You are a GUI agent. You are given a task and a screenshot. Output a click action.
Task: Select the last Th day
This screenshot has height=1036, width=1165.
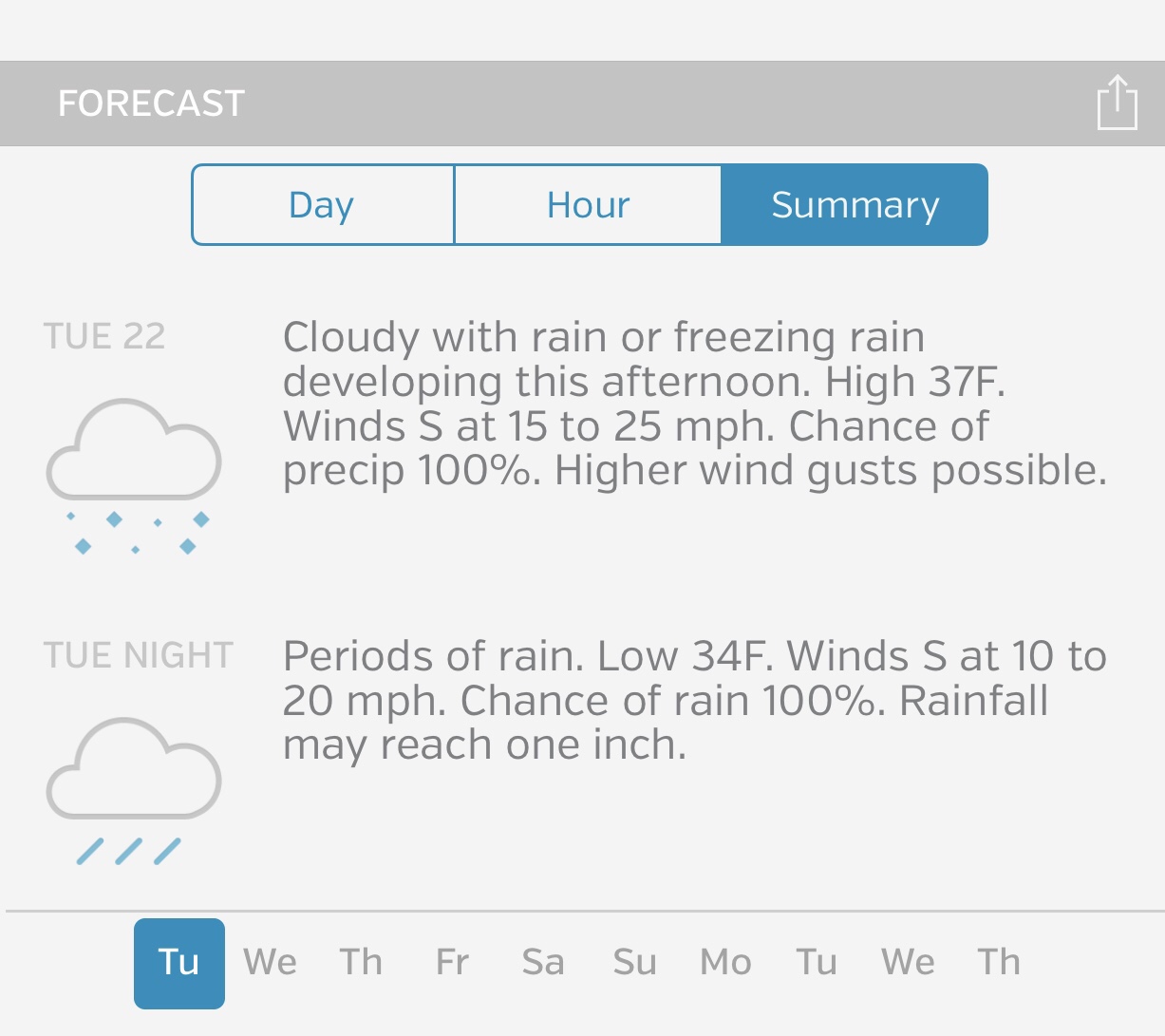click(x=999, y=963)
